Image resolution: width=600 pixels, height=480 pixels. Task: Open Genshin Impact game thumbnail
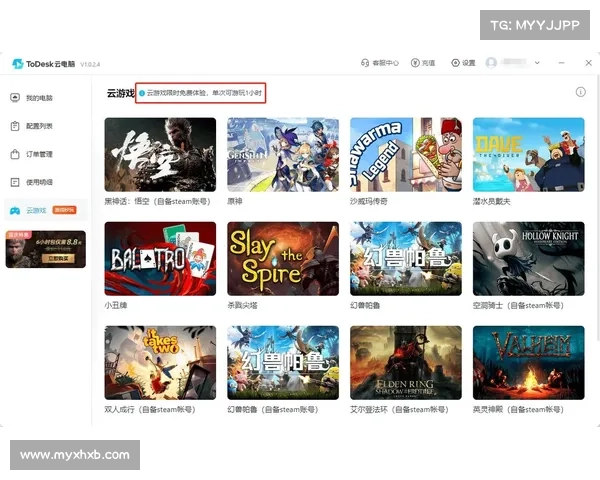click(283, 155)
